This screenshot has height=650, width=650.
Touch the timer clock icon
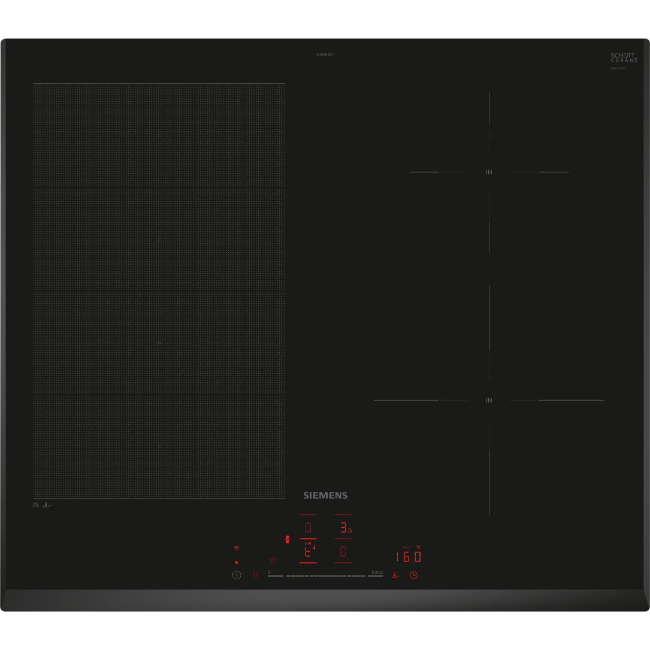413,575
